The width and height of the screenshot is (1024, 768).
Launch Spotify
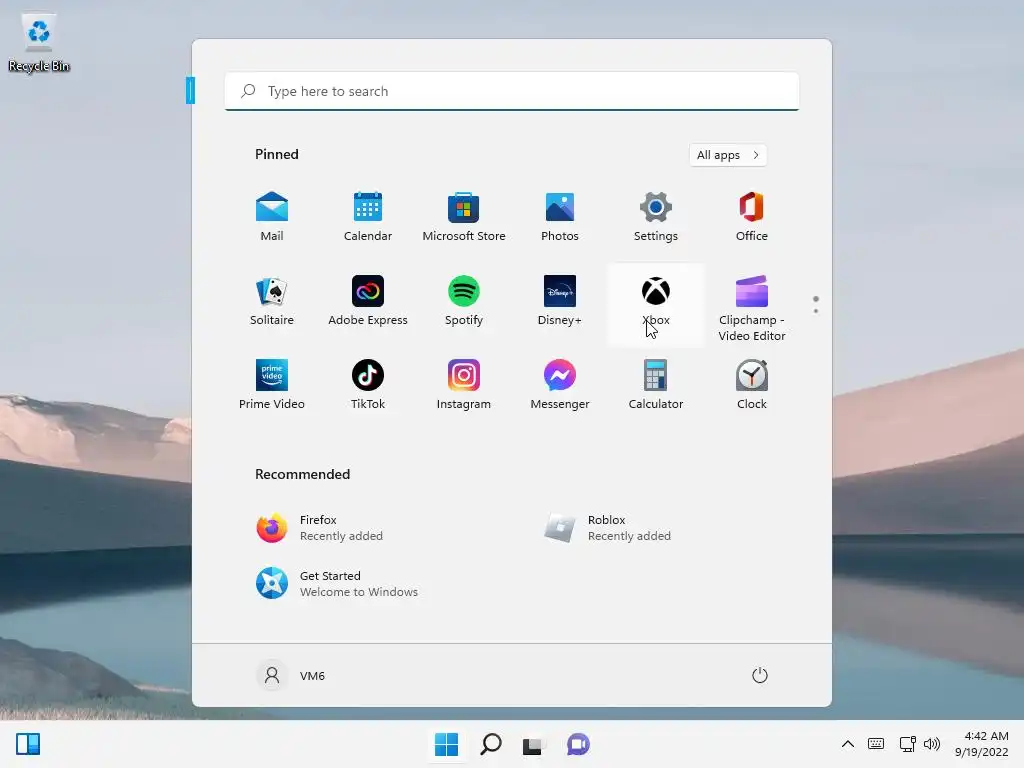pyautogui.click(x=464, y=301)
